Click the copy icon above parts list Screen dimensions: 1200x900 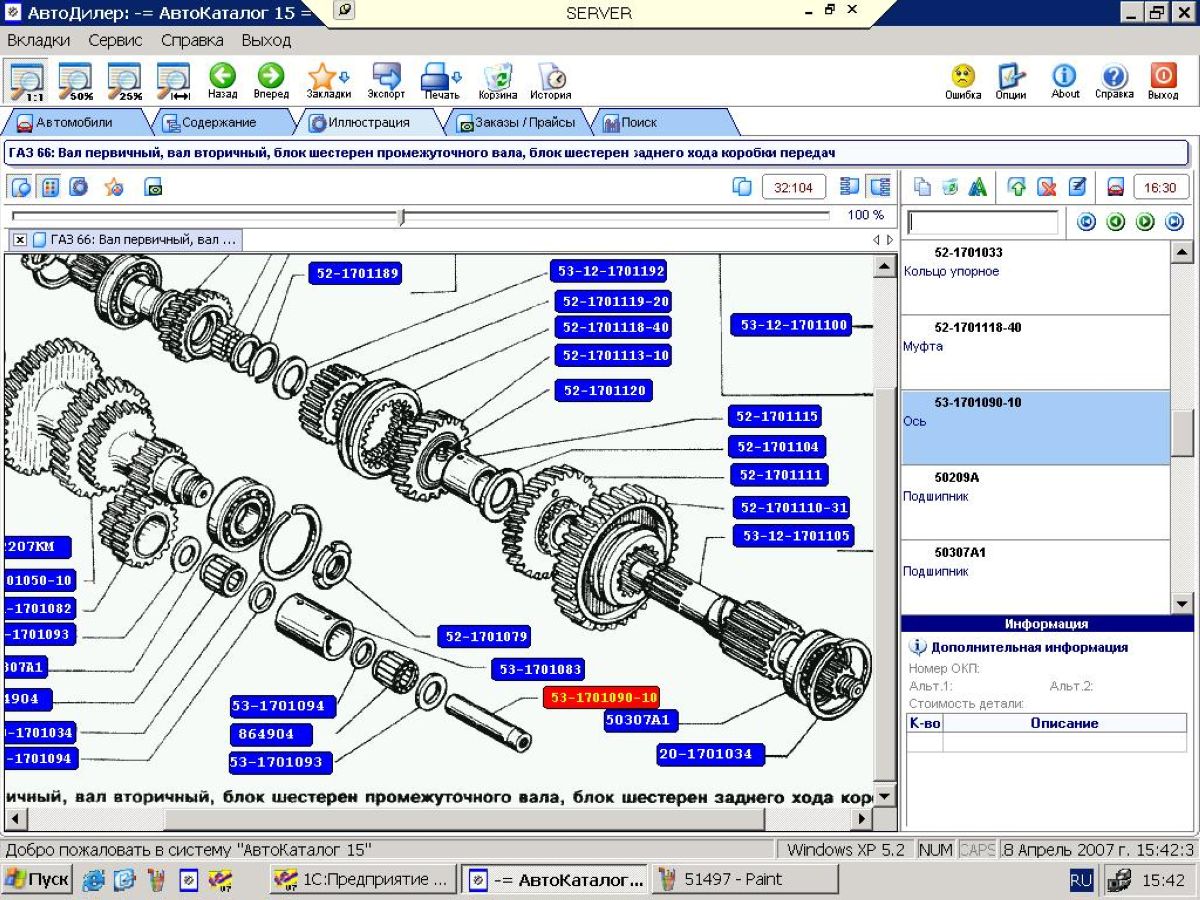pyautogui.click(x=923, y=187)
